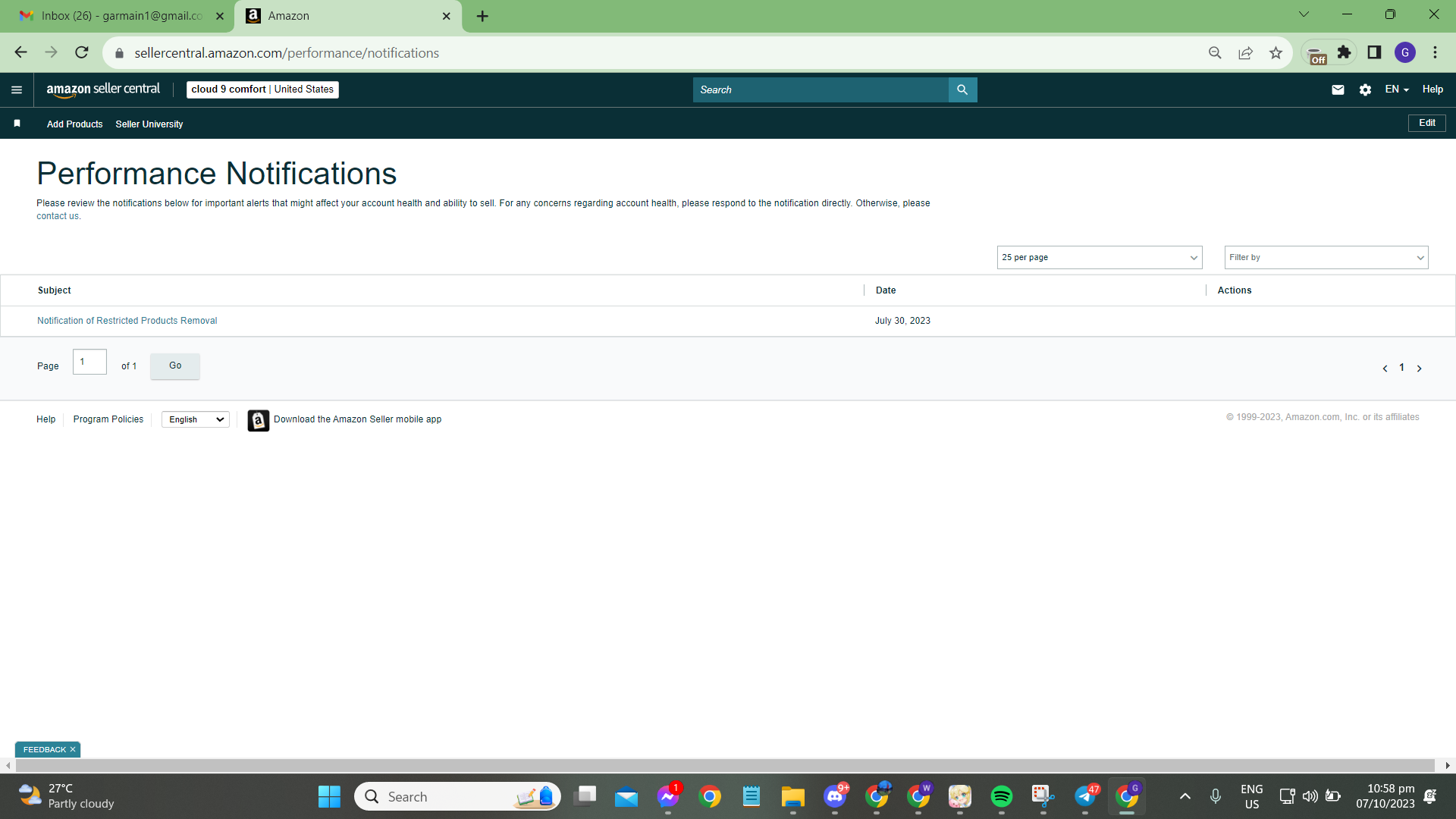The height and width of the screenshot is (819, 1456).
Task: Show hidden system tray icons
Action: [x=1185, y=796]
